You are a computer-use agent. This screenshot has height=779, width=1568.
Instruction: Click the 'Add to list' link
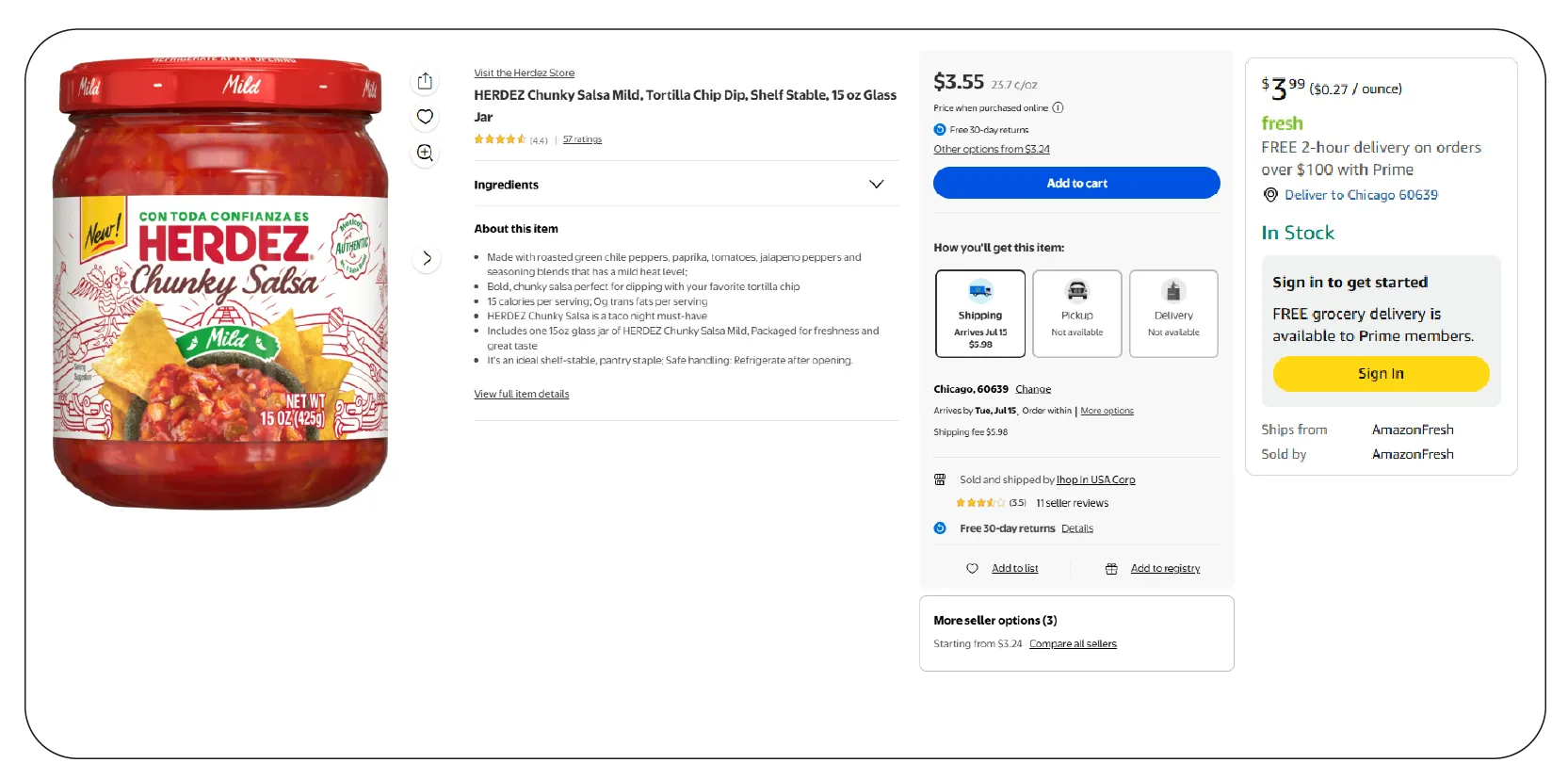click(x=1014, y=568)
